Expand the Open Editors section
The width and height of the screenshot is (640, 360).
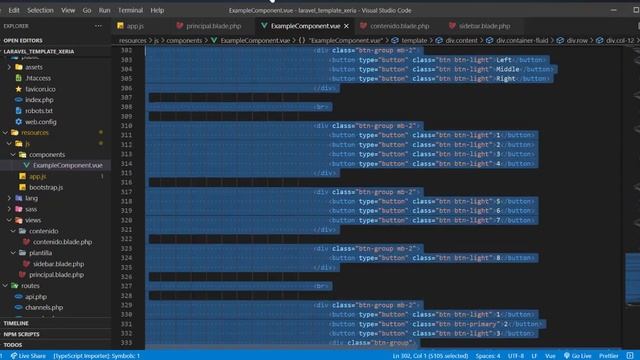pos(23,40)
